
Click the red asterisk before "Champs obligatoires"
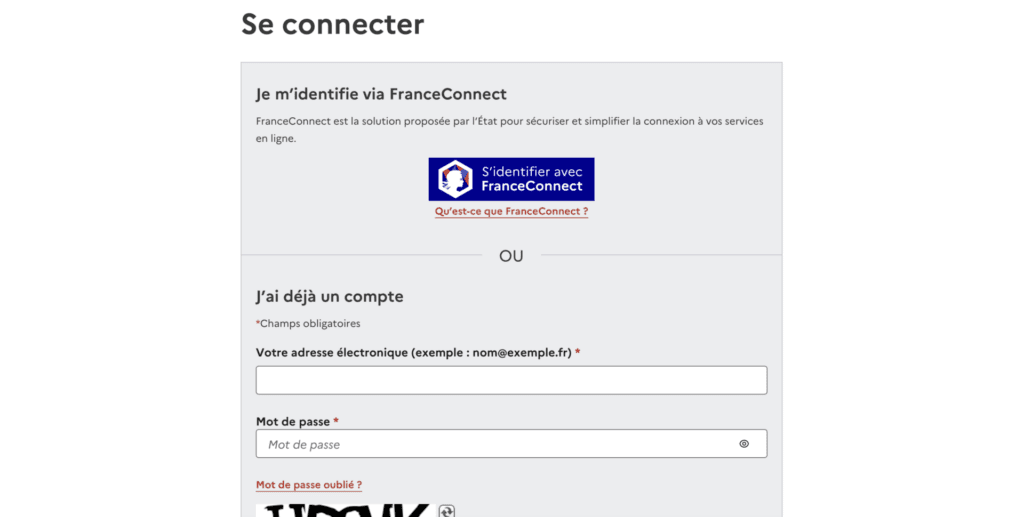pyautogui.click(x=258, y=323)
